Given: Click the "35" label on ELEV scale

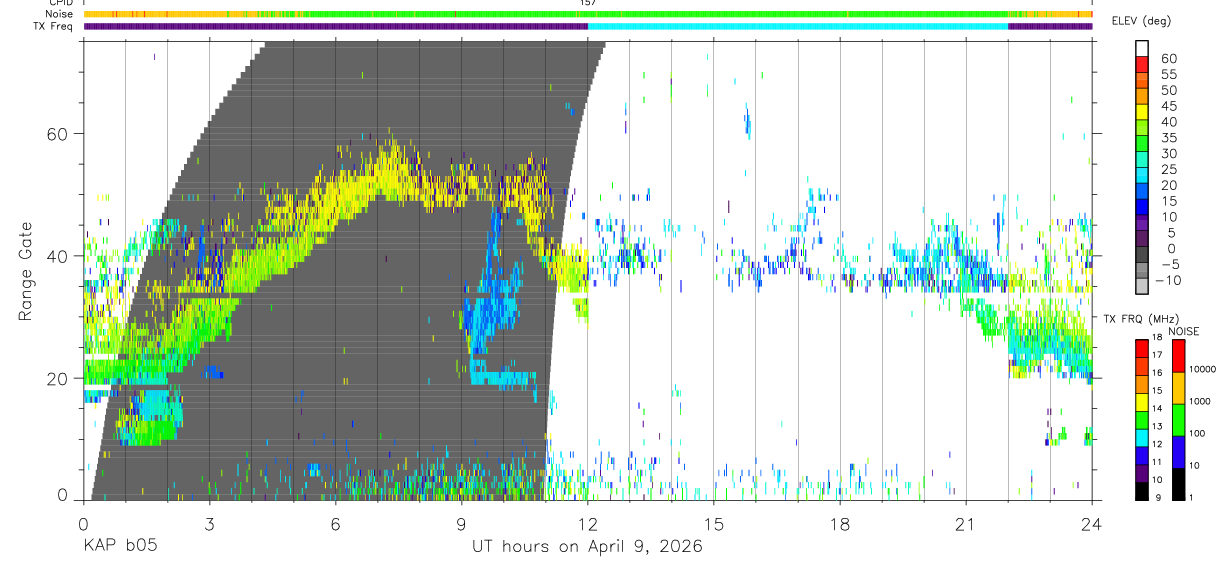Looking at the screenshot, I should point(1168,138).
